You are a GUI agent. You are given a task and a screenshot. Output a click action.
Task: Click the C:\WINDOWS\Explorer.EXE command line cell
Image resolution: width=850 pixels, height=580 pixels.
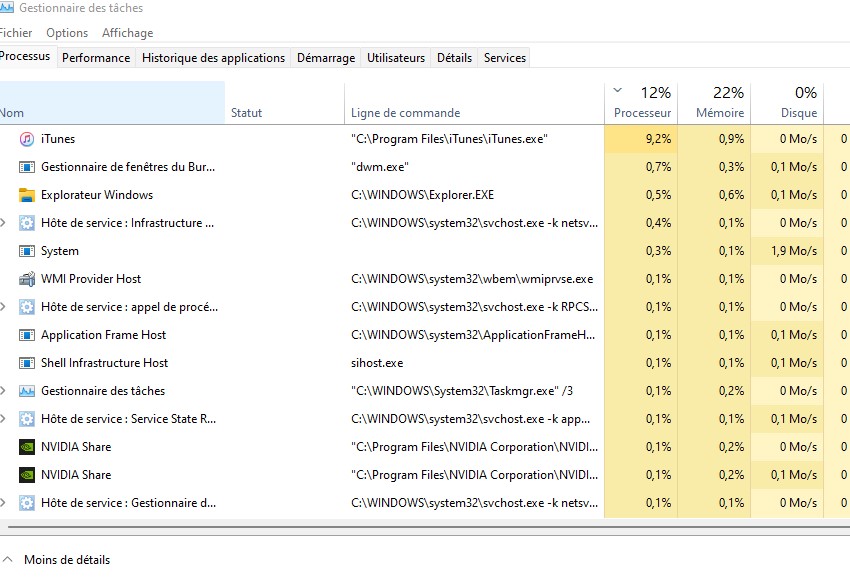[422, 195]
